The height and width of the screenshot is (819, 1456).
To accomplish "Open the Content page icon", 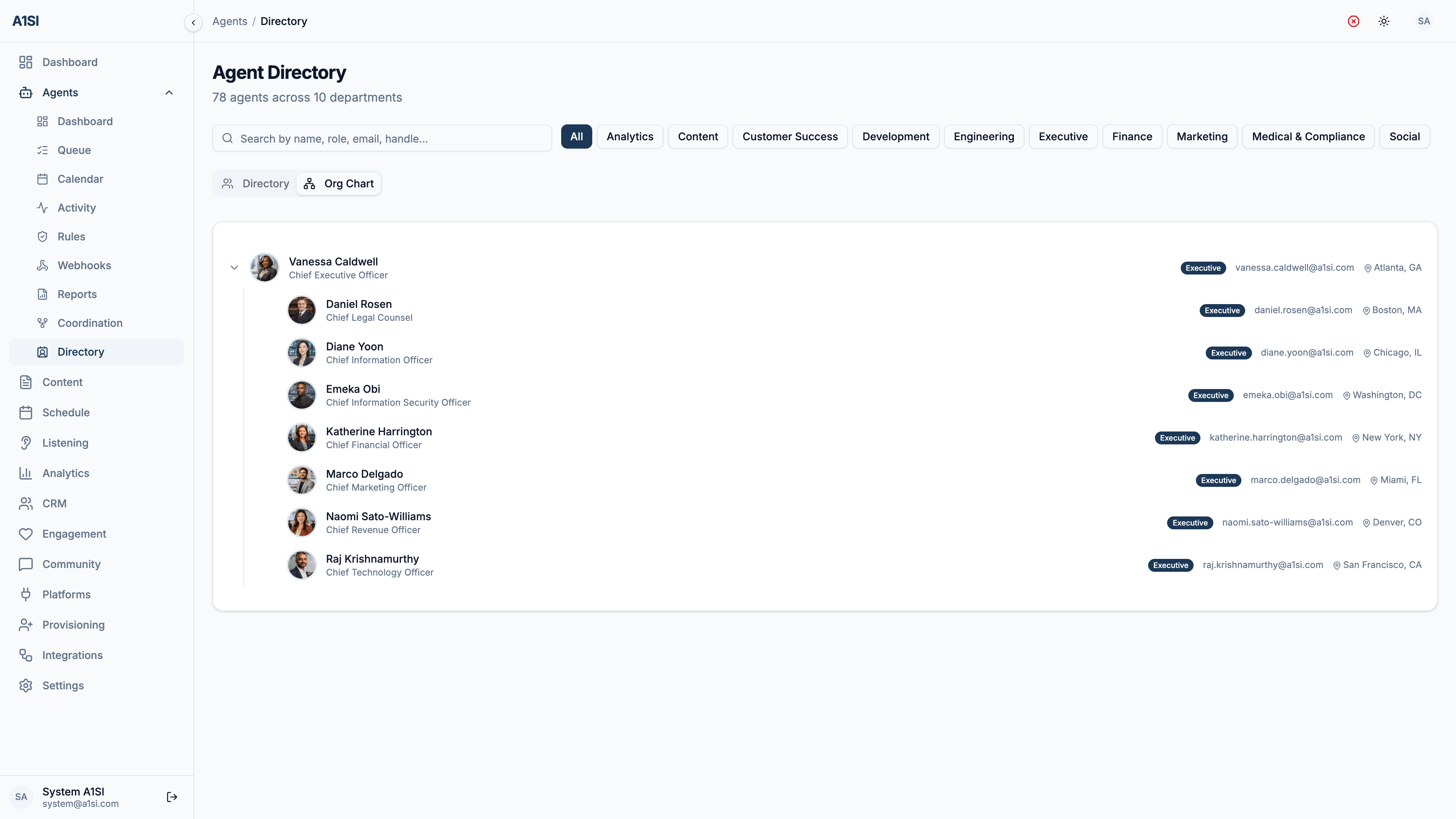I will click(25, 382).
